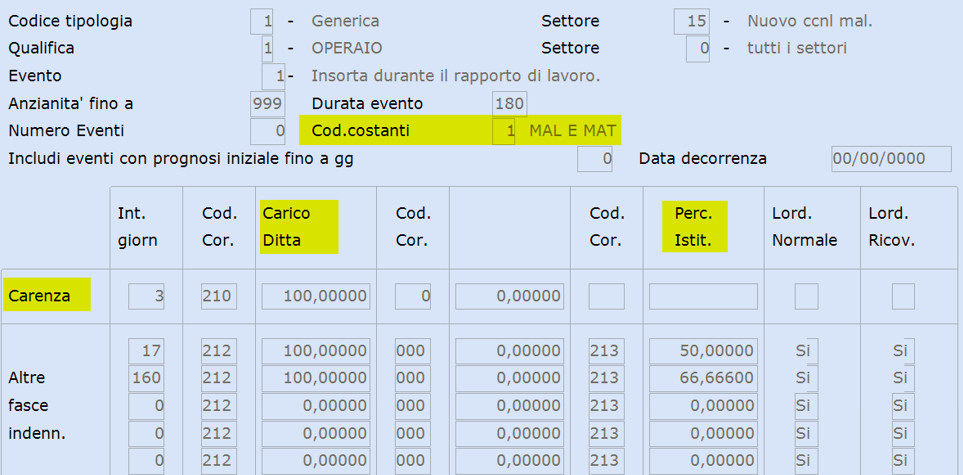Toggle Lord. Normale Si in the 17-day row
This screenshot has height=475, width=963.
[x=806, y=351]
